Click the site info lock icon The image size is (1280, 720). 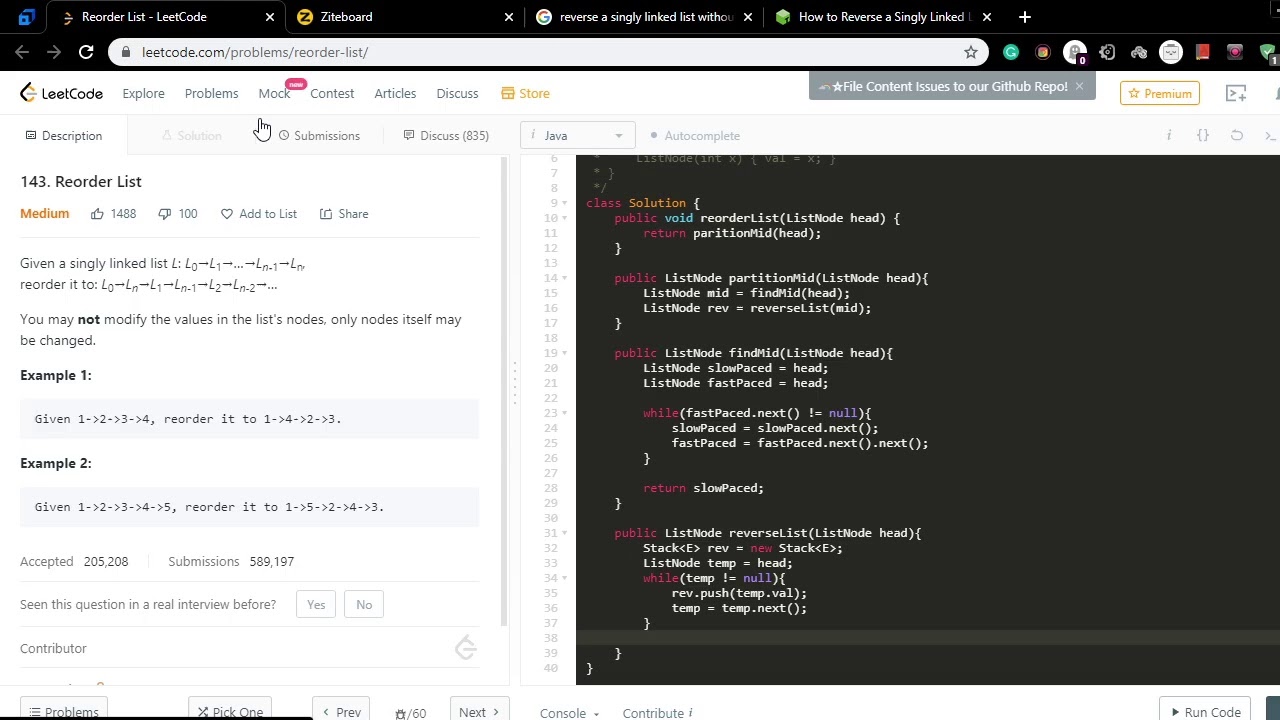126,52
